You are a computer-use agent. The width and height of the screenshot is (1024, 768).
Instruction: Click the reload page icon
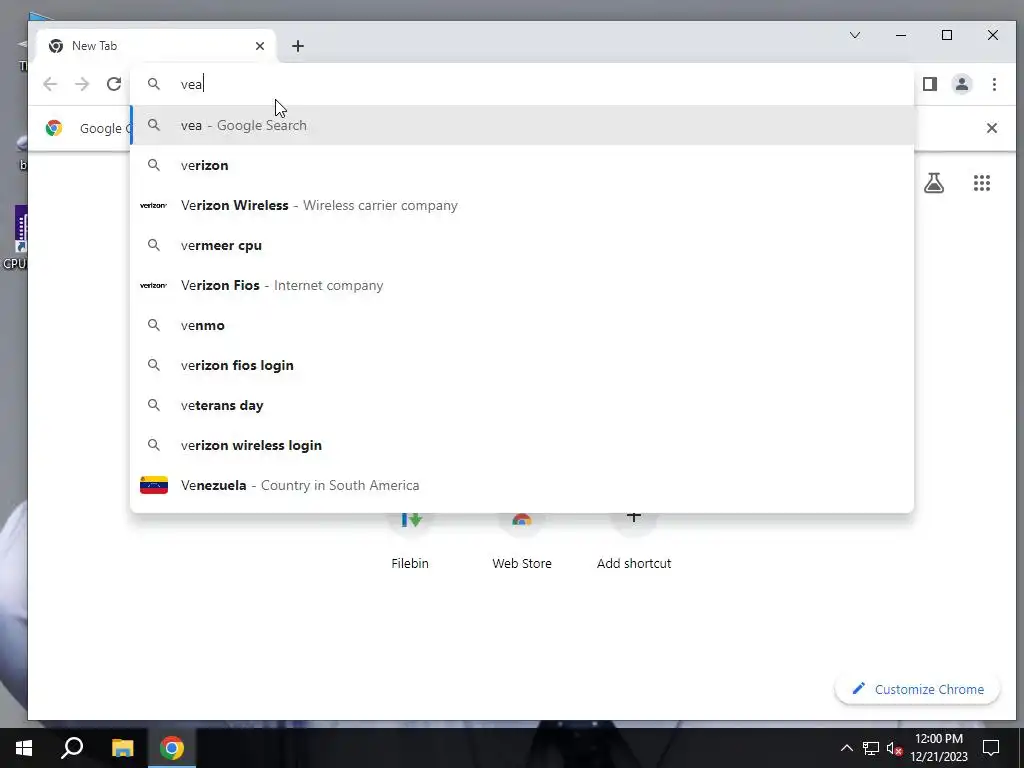(114, 84)
